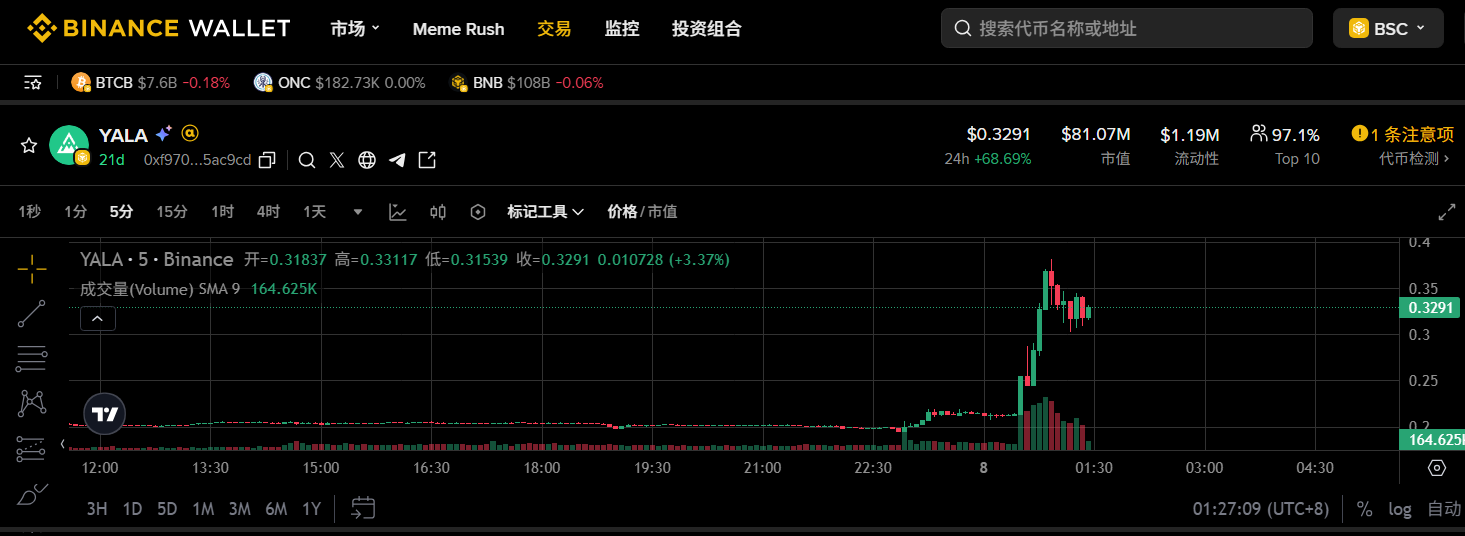Image resolution: width=1465 pixels, height=536 pixels.
Task: Select the horizontal lines Fibonacci tool
Action: pyautogui.click(x=32, y=358)
